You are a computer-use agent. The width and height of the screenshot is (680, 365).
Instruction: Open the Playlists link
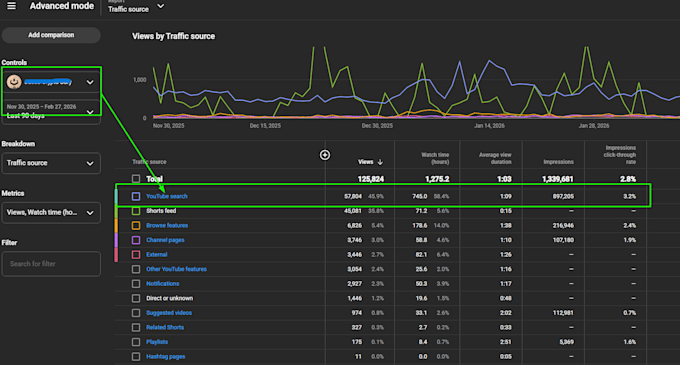tap(157, 342)
